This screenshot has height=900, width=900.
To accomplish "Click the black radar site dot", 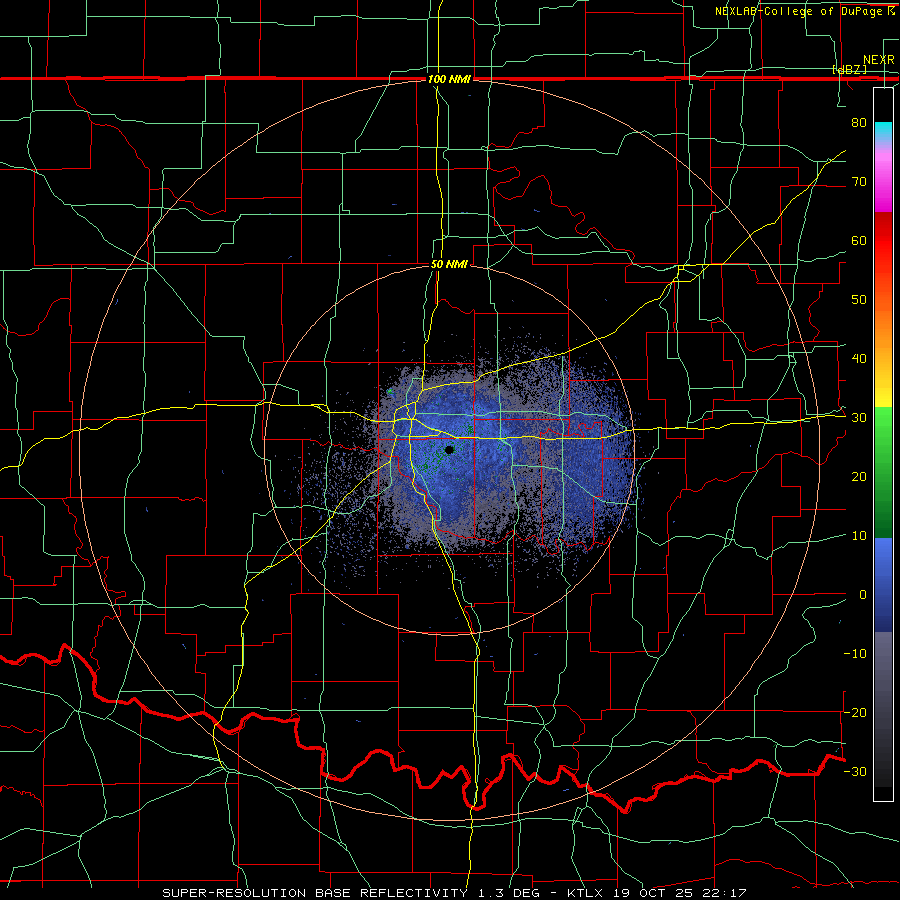I will [x=449, y=450].
